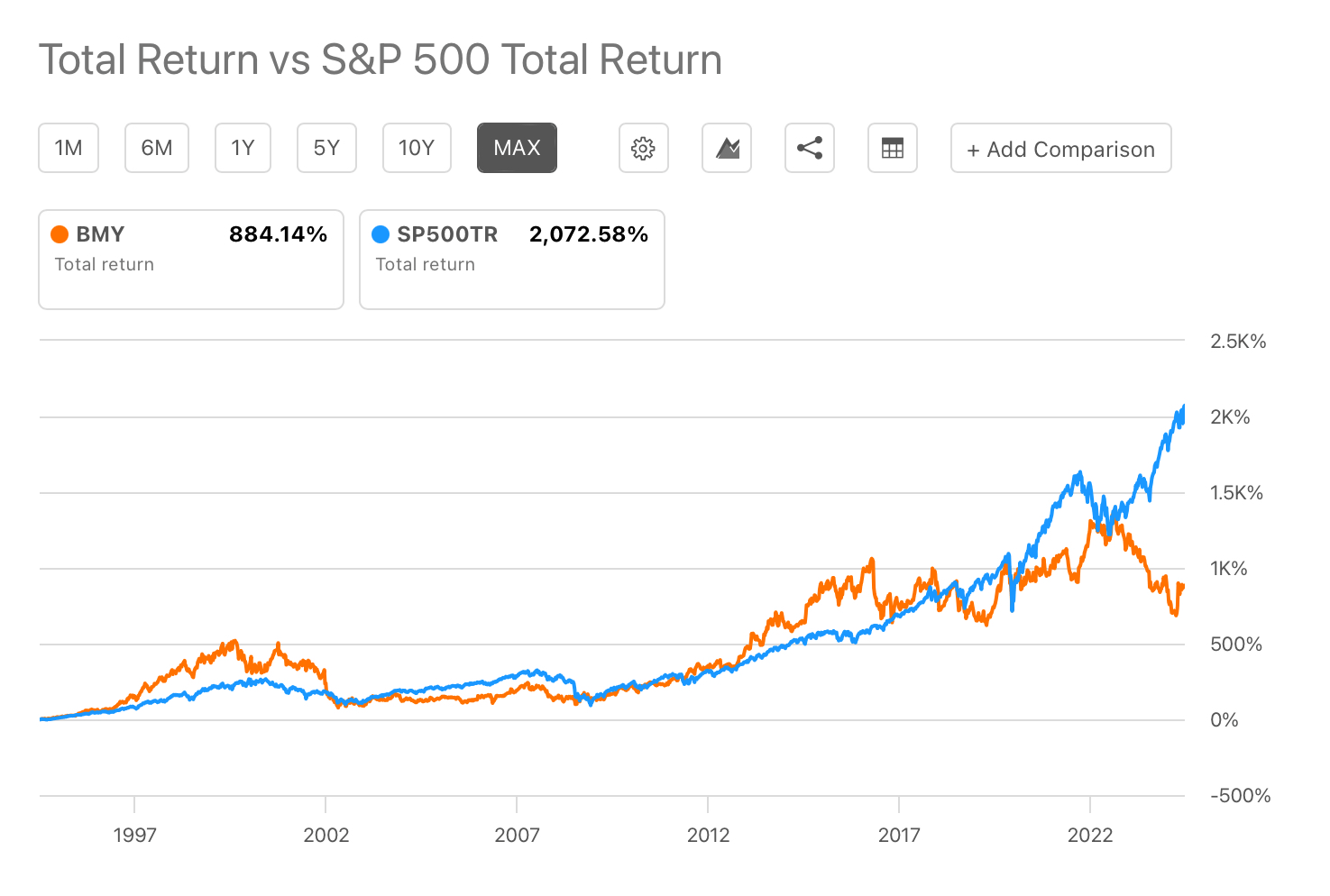
Task: Open the data table view icon
Action: click(x=893, y=148)
